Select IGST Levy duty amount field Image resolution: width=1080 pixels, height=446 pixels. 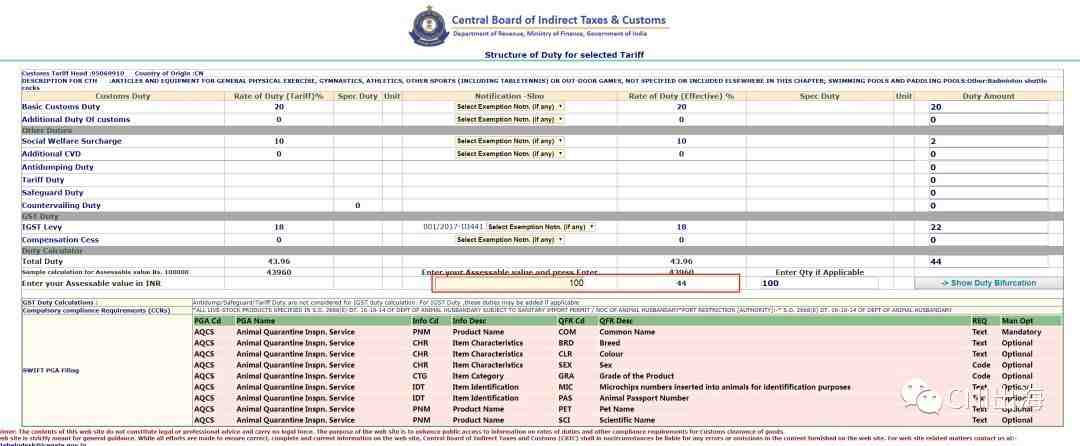click(988, 227)
